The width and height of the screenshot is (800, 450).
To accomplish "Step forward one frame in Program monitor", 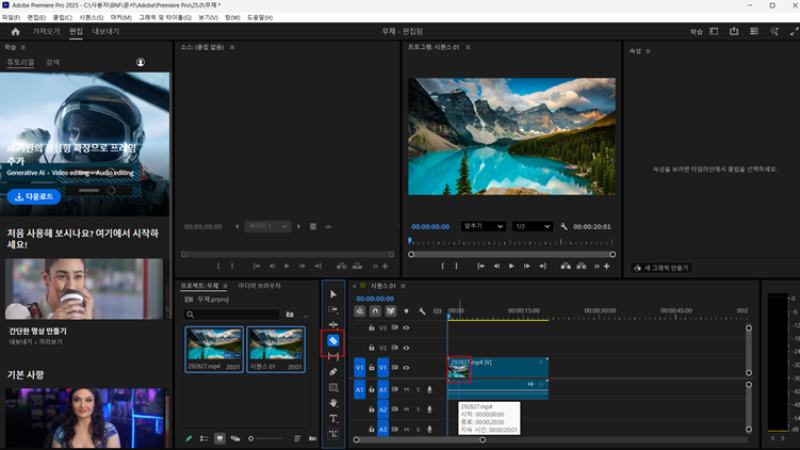I will [527, 266].
